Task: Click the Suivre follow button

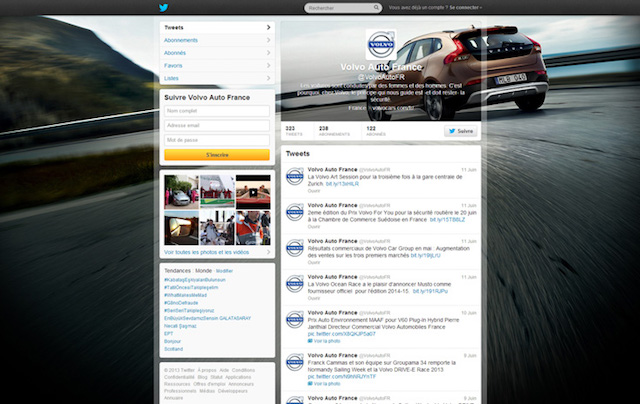Action: [461, 131]
